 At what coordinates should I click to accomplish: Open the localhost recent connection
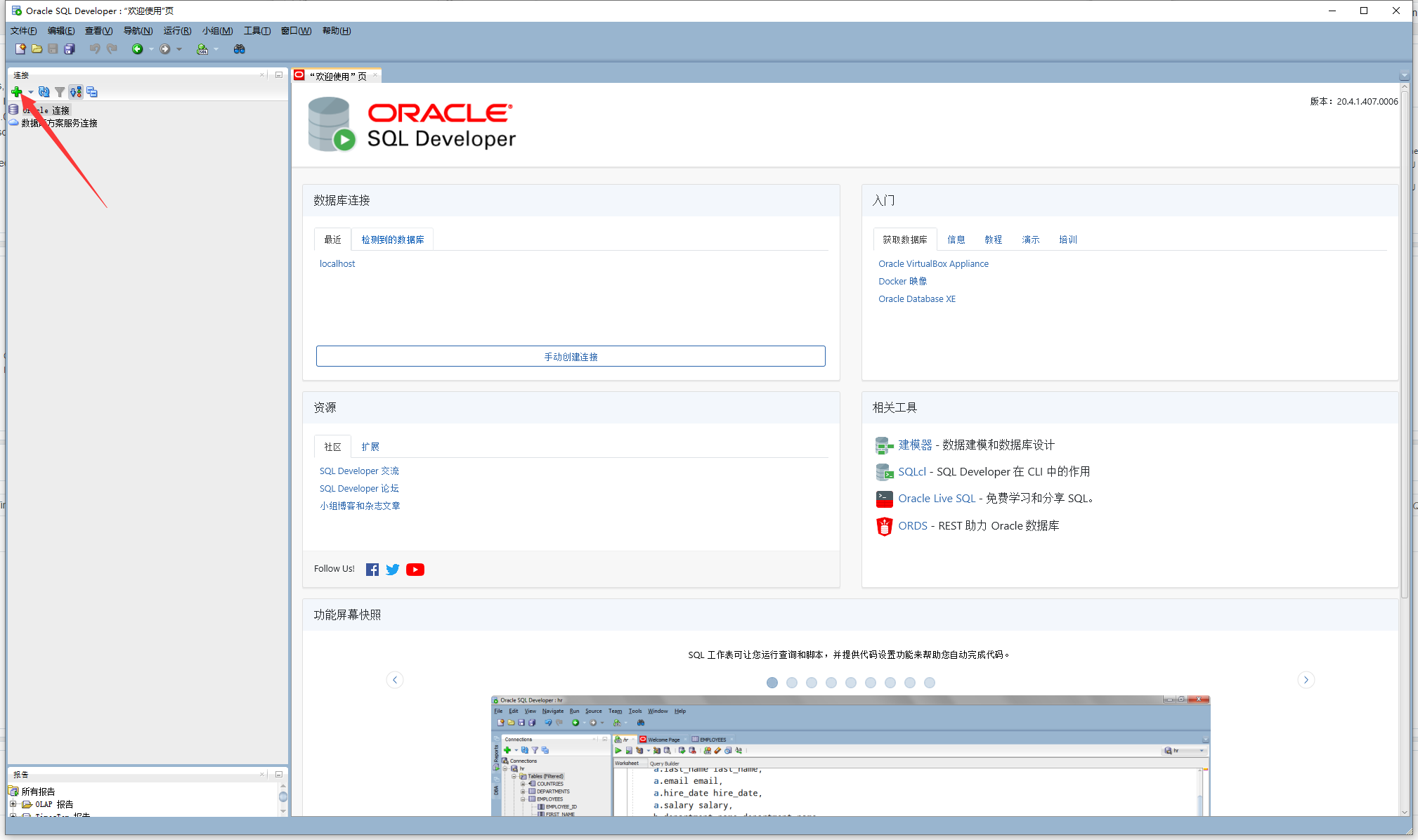tap(337, 263)
